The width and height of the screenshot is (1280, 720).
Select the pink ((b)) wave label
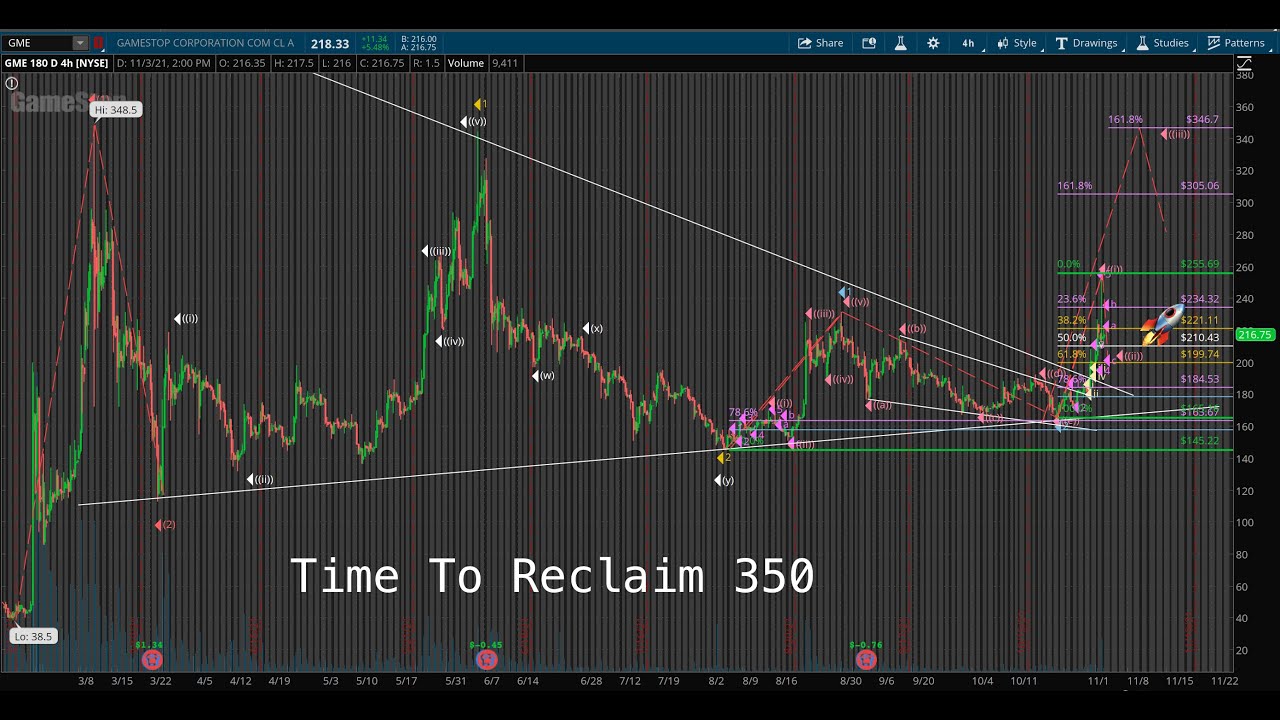(x=912, y=329)
